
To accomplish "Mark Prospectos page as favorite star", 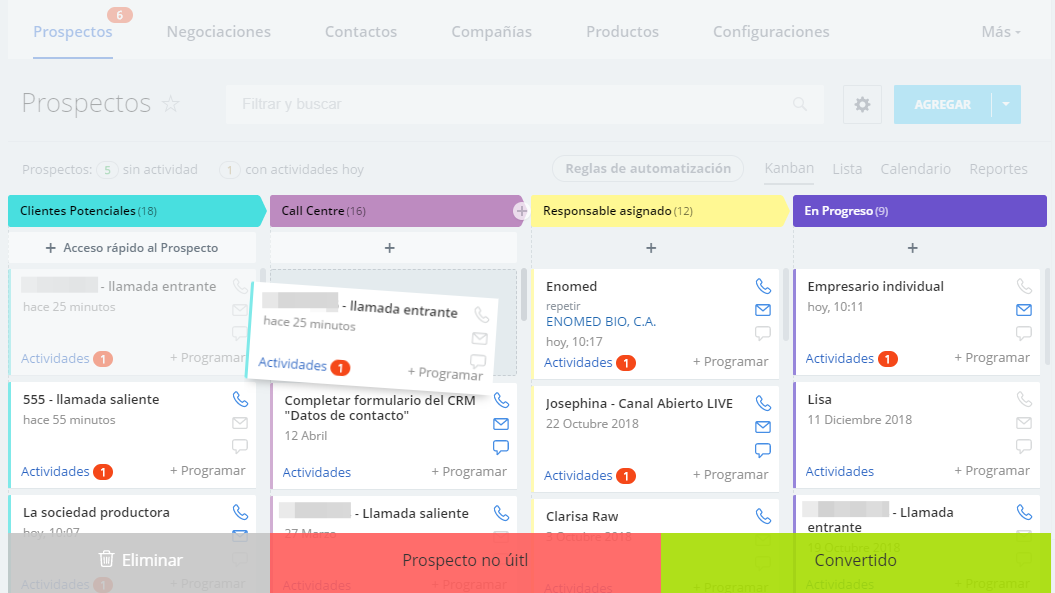I will (x=171, y=104).
